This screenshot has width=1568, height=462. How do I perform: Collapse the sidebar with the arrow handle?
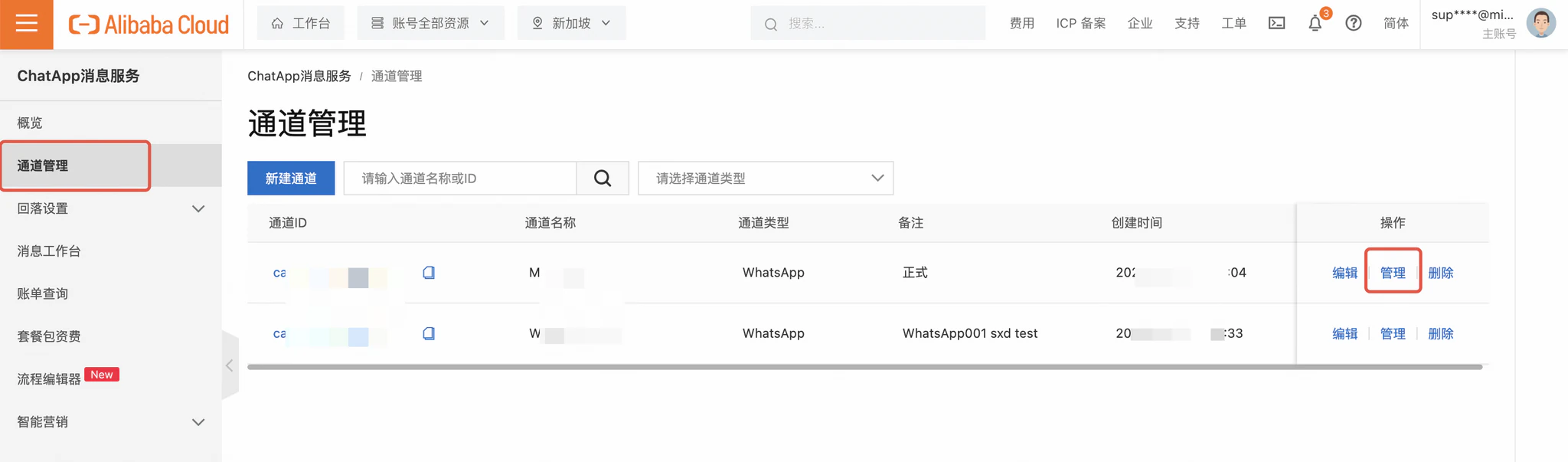230,365
